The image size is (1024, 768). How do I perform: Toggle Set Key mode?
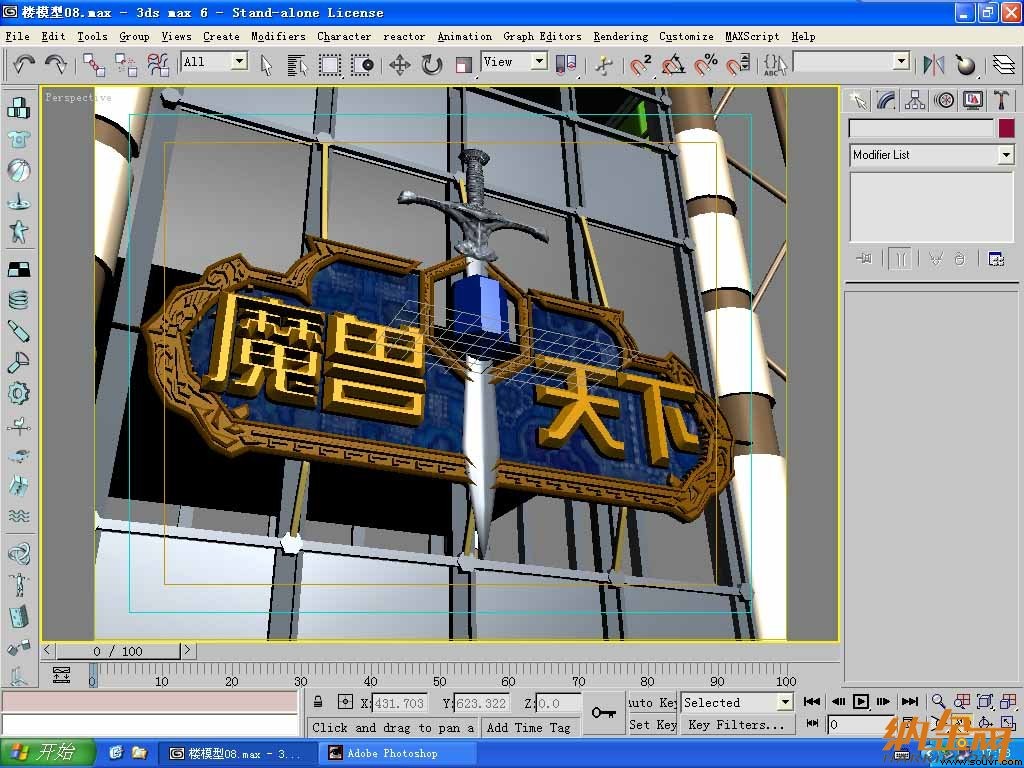pyautogui.click(x=652, y=725)
